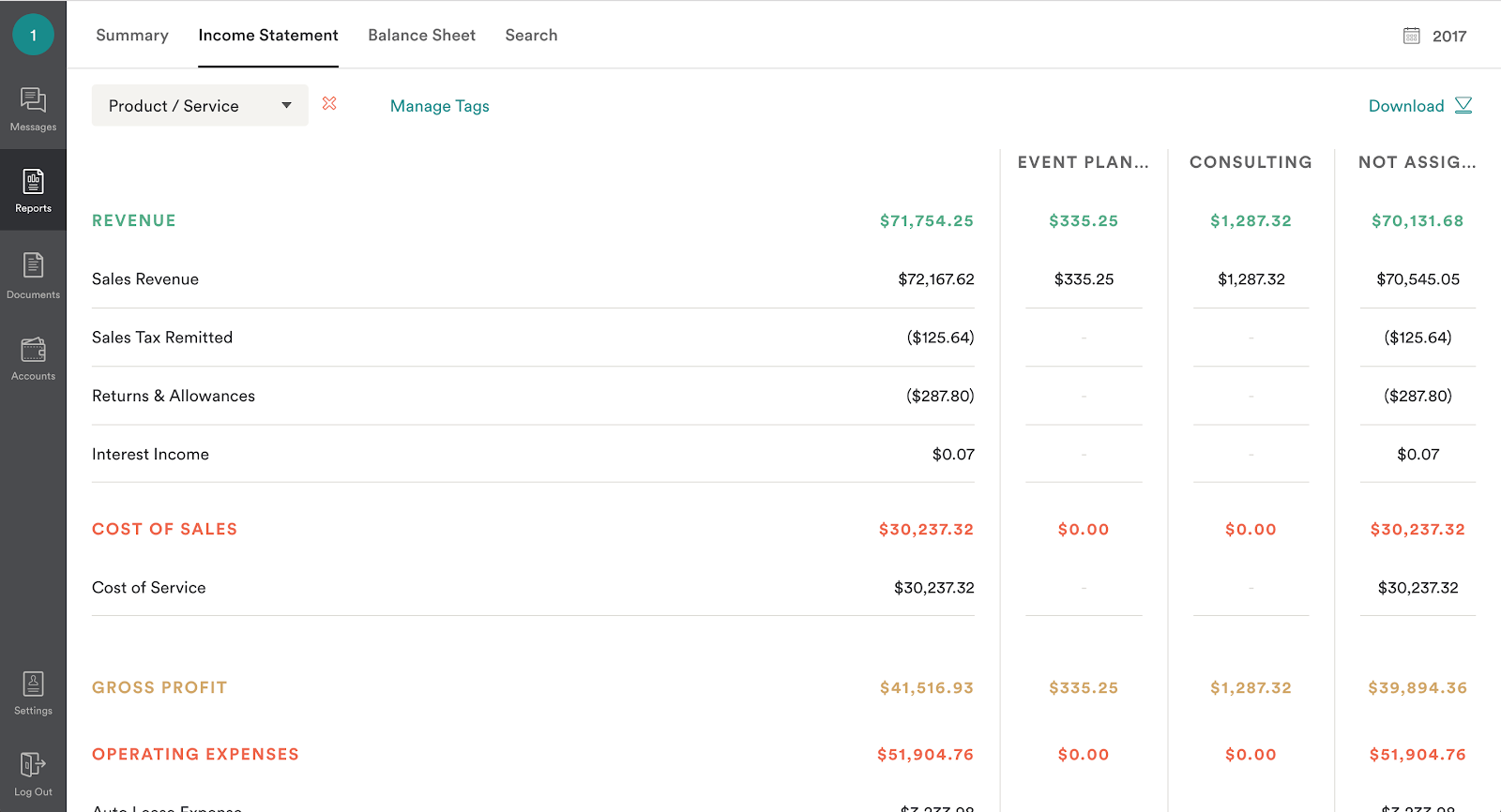Click Sales Tax Remitted total ($125.64)
This screenshot has height=812, width=1501.
click(940, 337)
